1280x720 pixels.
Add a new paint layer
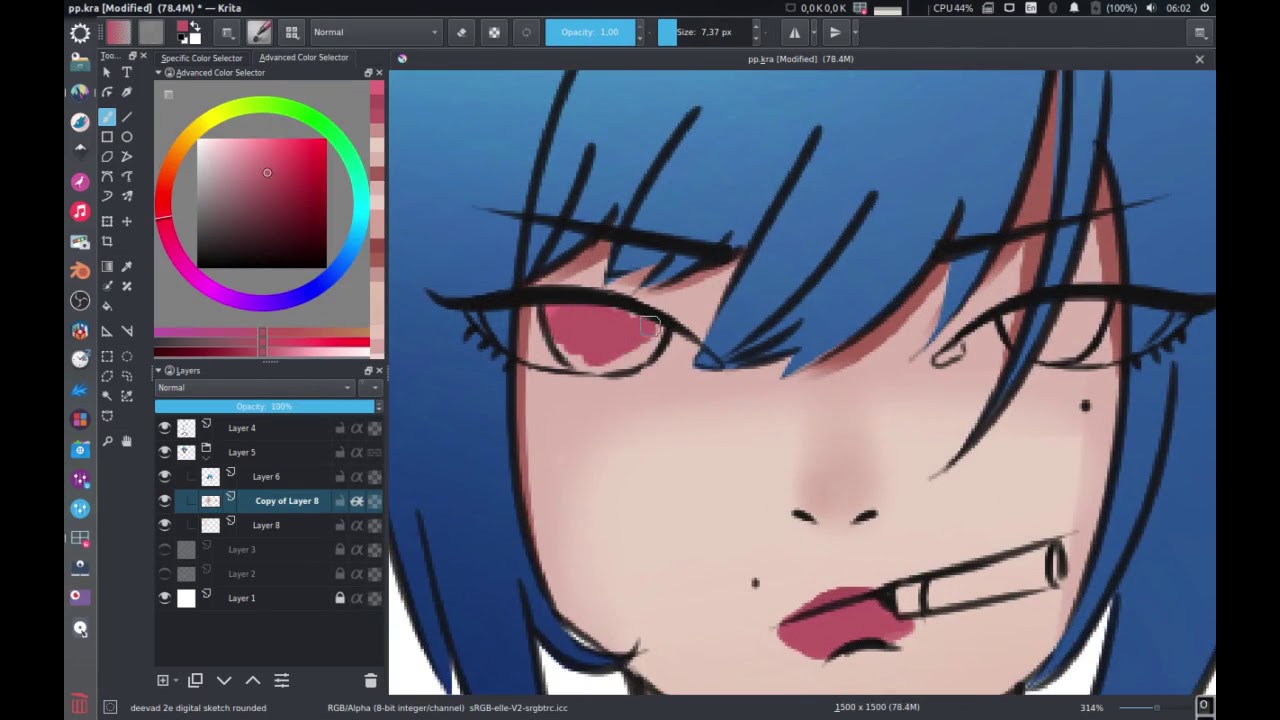[x=163, y=680]
